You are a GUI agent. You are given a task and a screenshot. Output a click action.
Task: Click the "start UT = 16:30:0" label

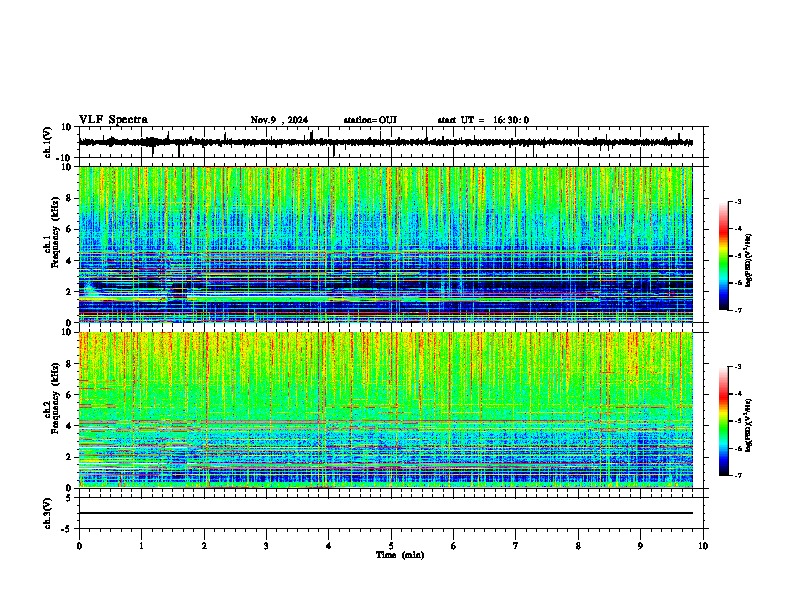[483, 120]
